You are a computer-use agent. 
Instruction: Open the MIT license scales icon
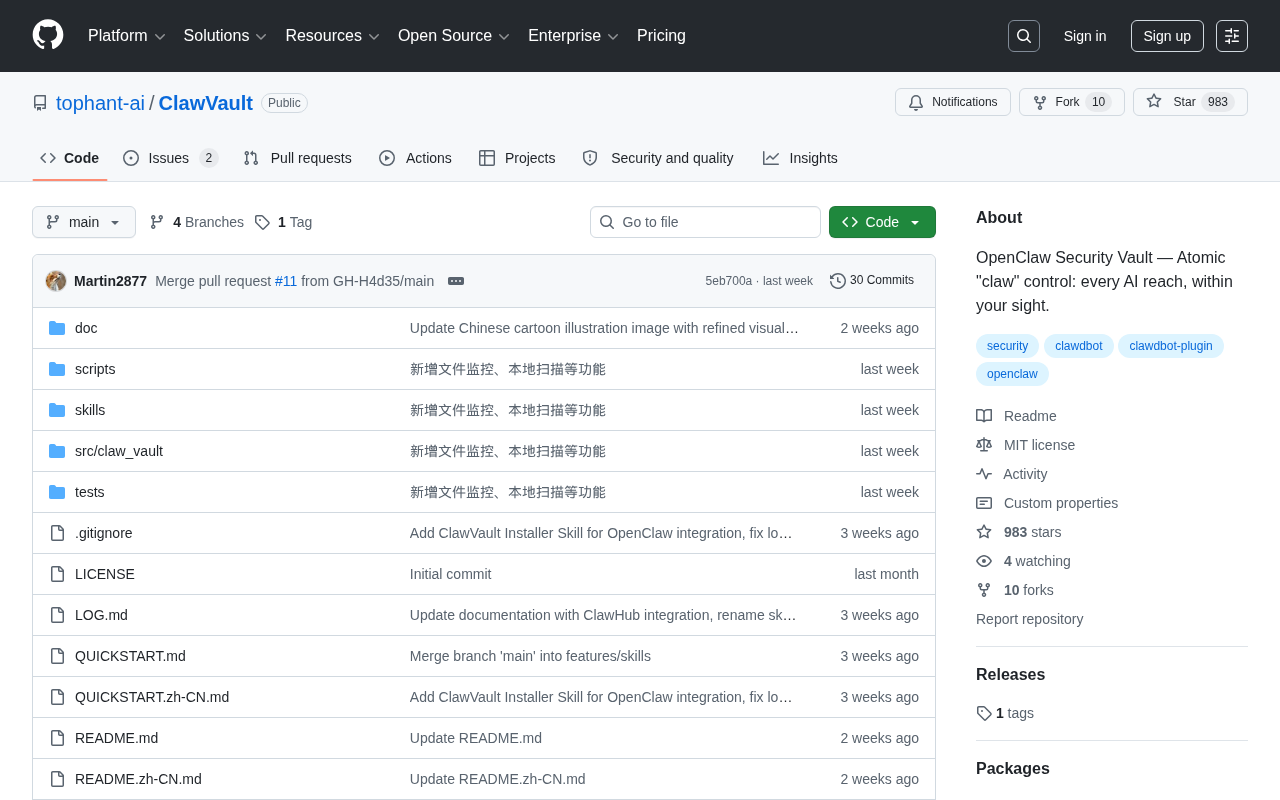coord(985,444)
